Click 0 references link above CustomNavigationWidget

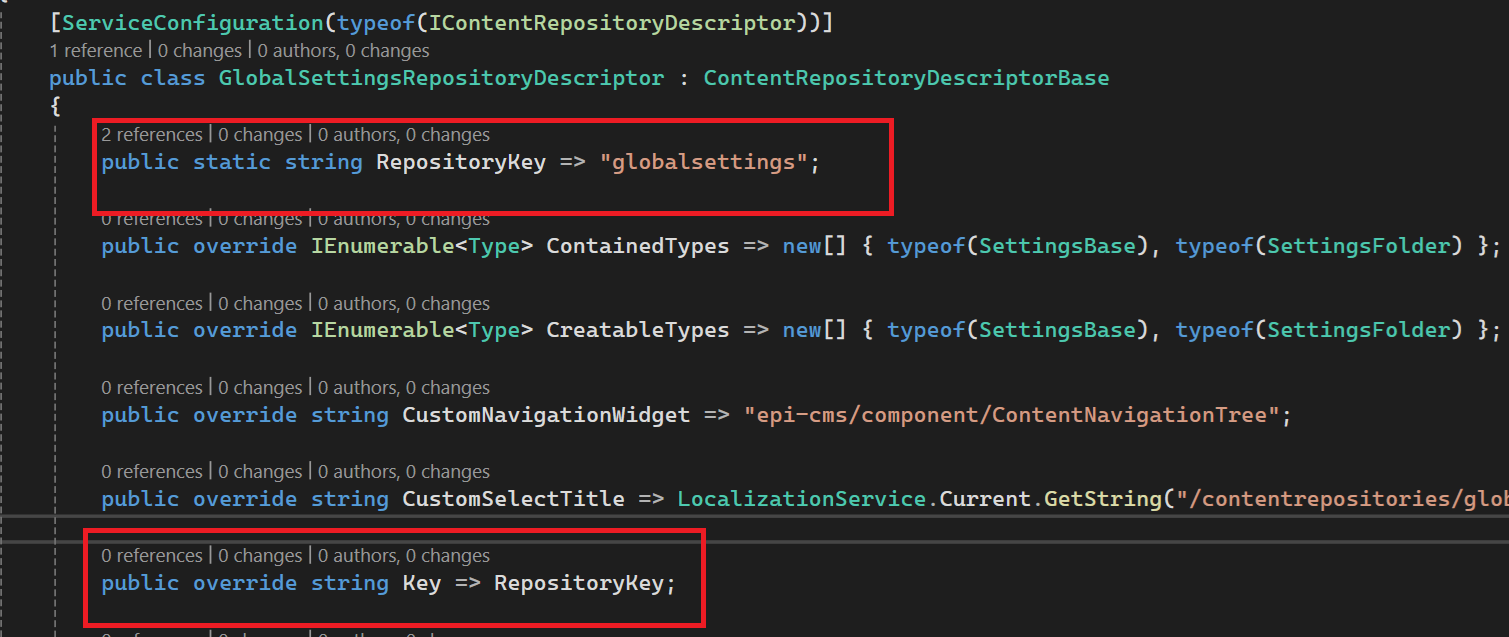(x=151, y=388)
